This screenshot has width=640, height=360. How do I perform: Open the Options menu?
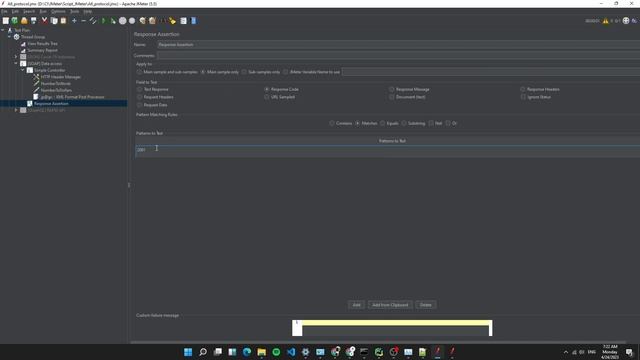coord(58,11)
